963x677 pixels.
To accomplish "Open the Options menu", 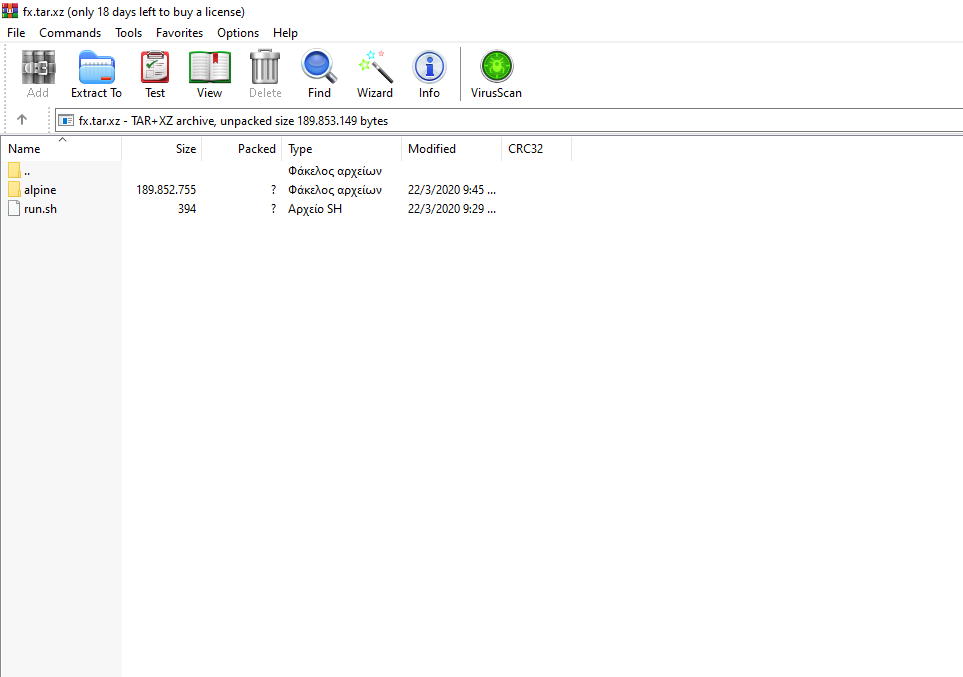I will pyautogui.click(x=238, y=33).
